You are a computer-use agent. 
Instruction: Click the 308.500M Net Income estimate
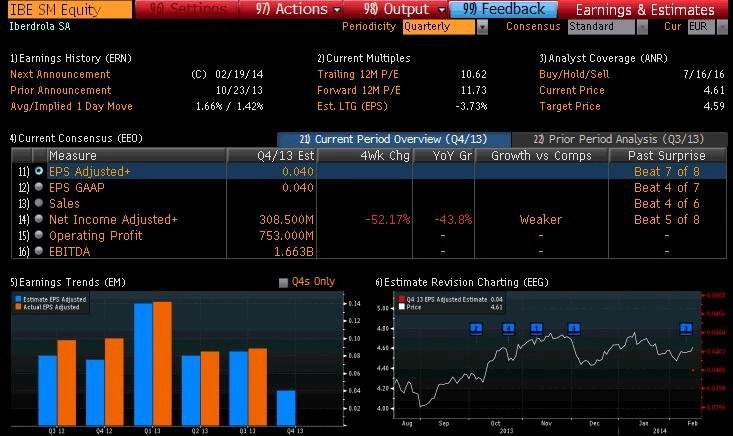tap(287, 219)
